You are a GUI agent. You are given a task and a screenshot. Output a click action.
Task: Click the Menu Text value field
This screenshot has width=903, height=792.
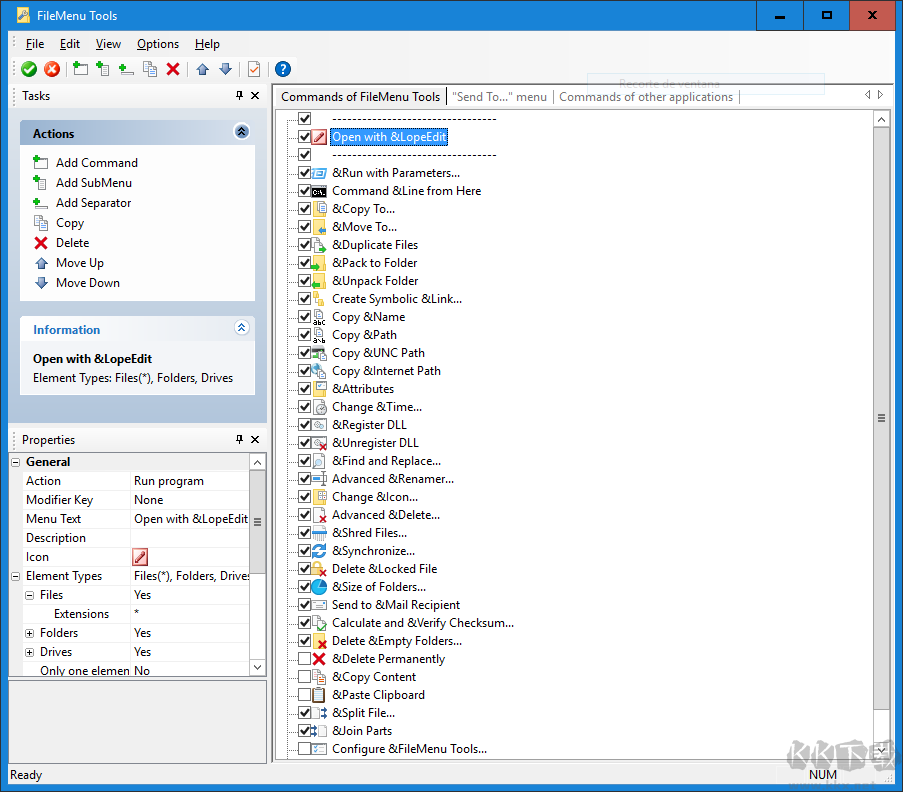click(x=191, y=519)
